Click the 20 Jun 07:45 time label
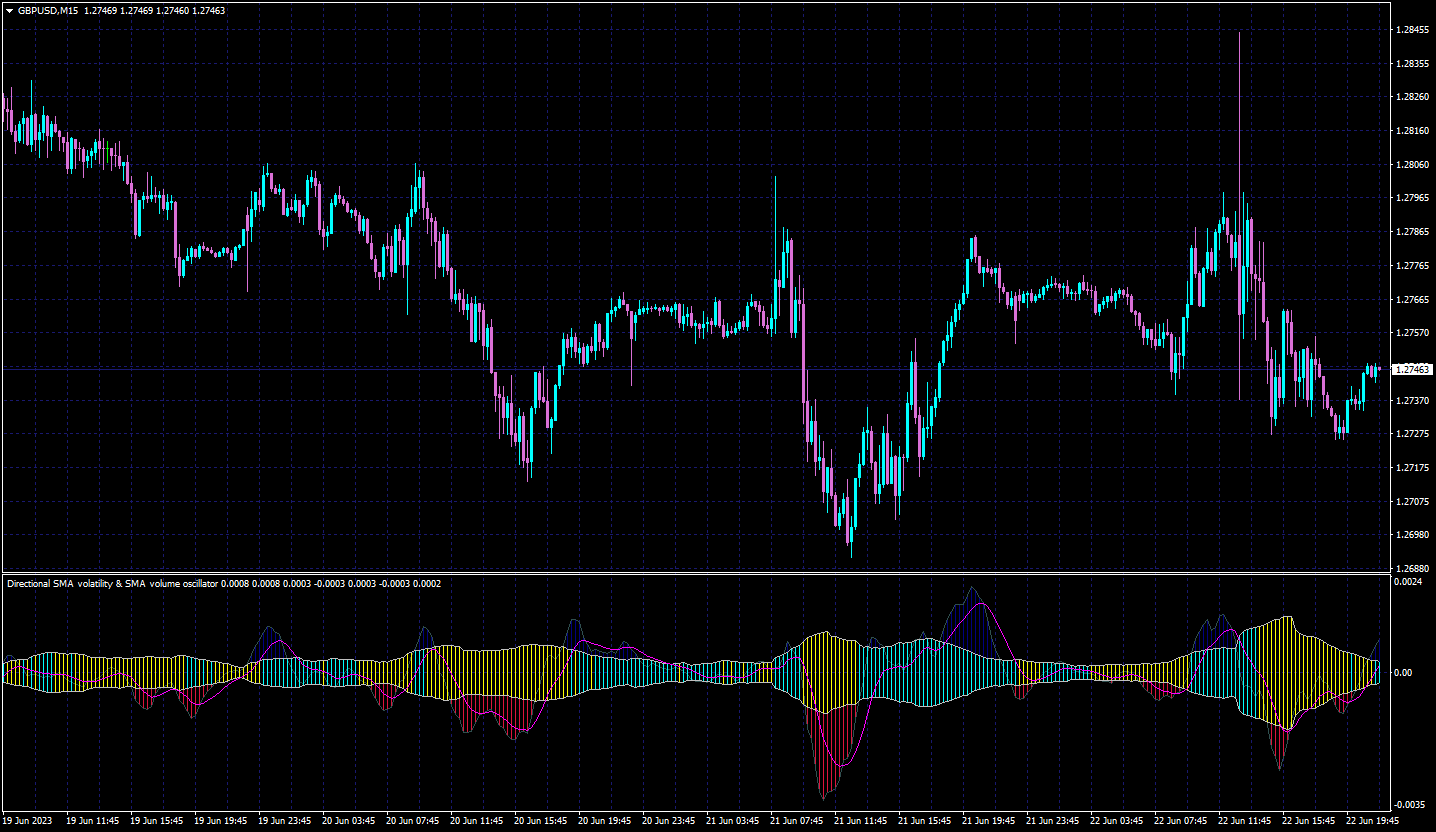Screen dimensions: 1436x832 coord(413,820)
